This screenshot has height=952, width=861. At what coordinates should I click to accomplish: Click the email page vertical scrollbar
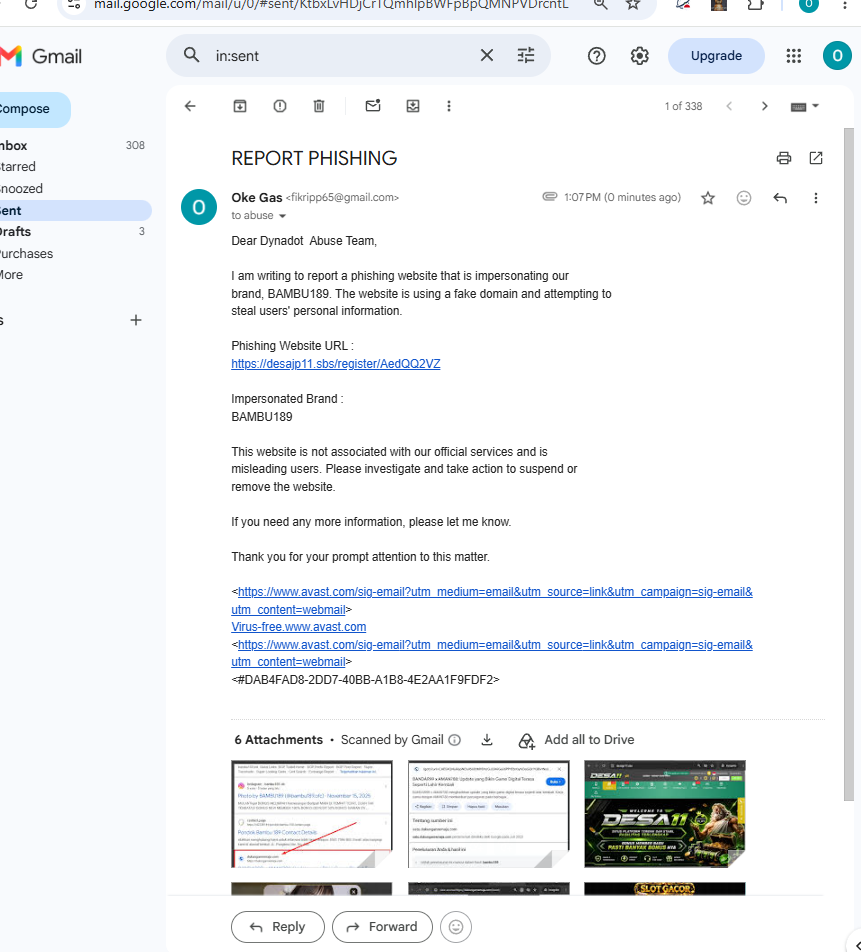pyautogui.click(x=849, y=464)
